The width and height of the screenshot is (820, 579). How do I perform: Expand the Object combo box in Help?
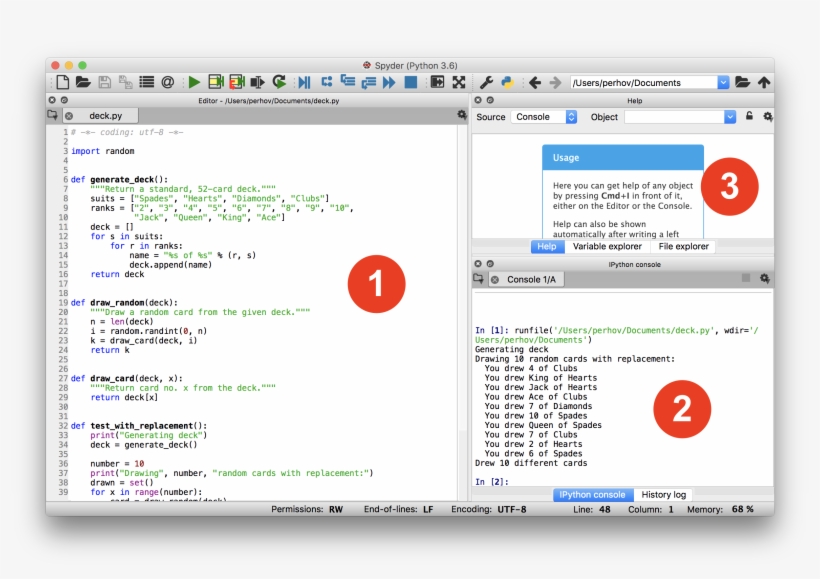[729, 117]
